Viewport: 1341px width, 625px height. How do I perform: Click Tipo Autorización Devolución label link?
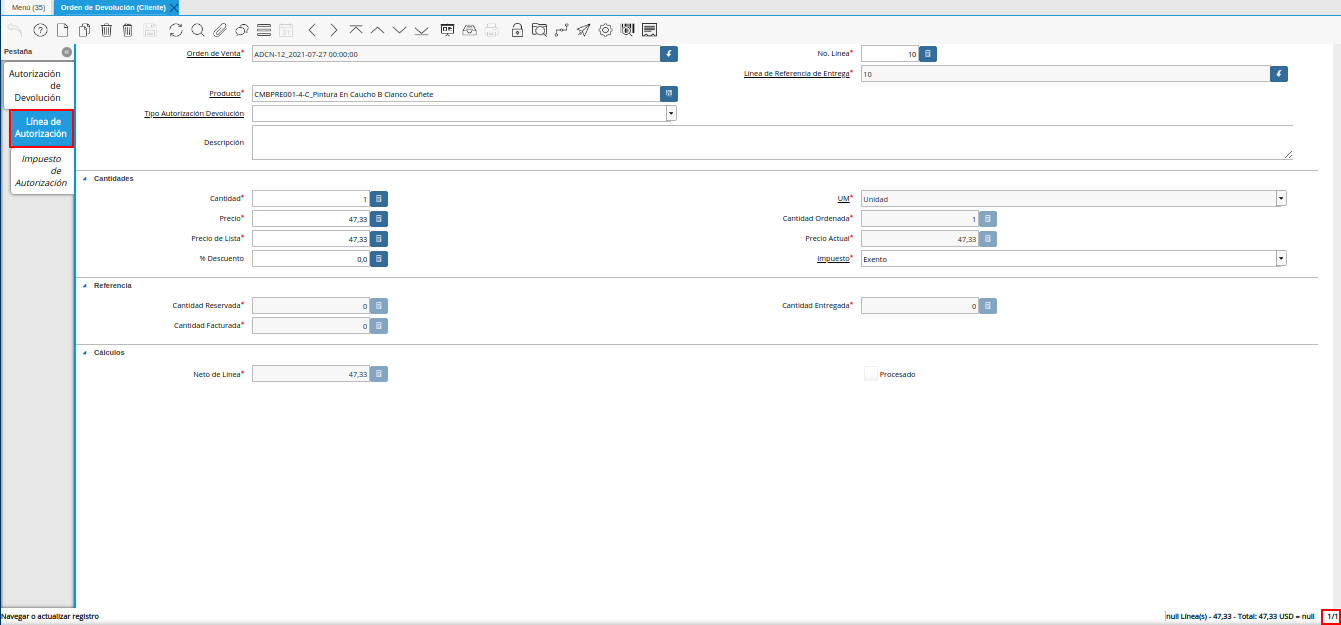pos(194,114)
